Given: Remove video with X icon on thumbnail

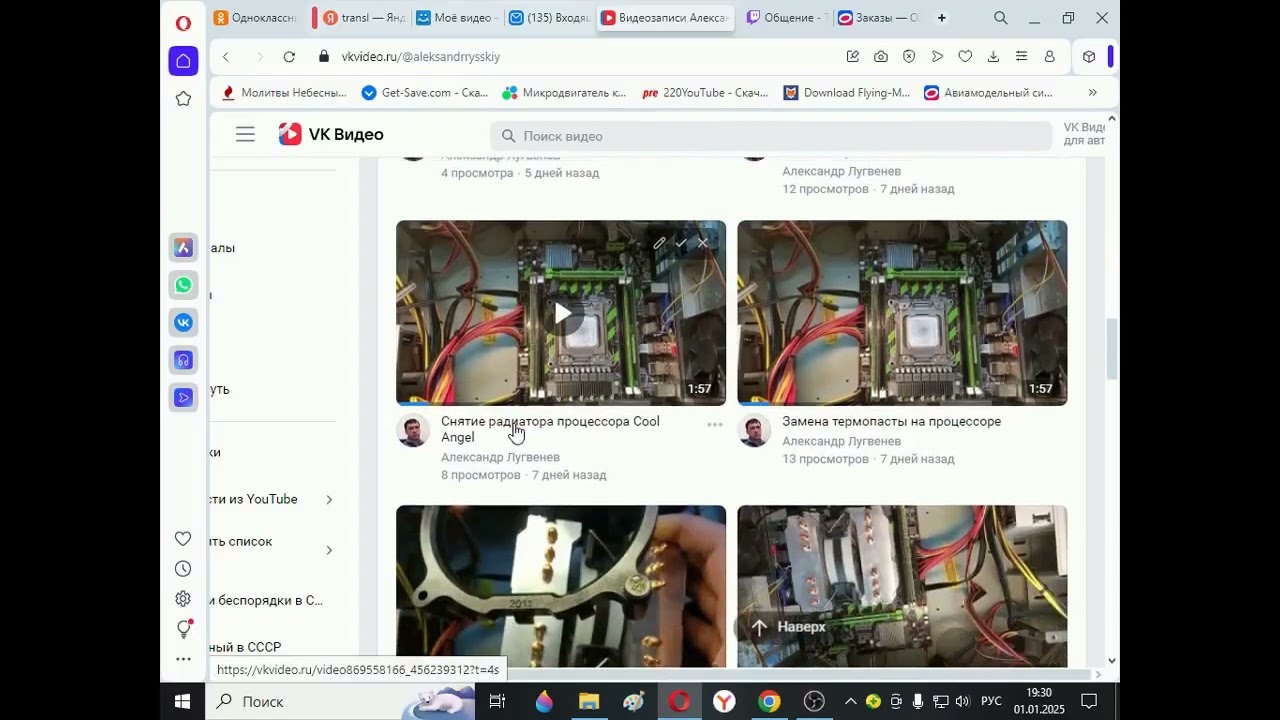Looking at the screenshot, I should pos(703,243).
